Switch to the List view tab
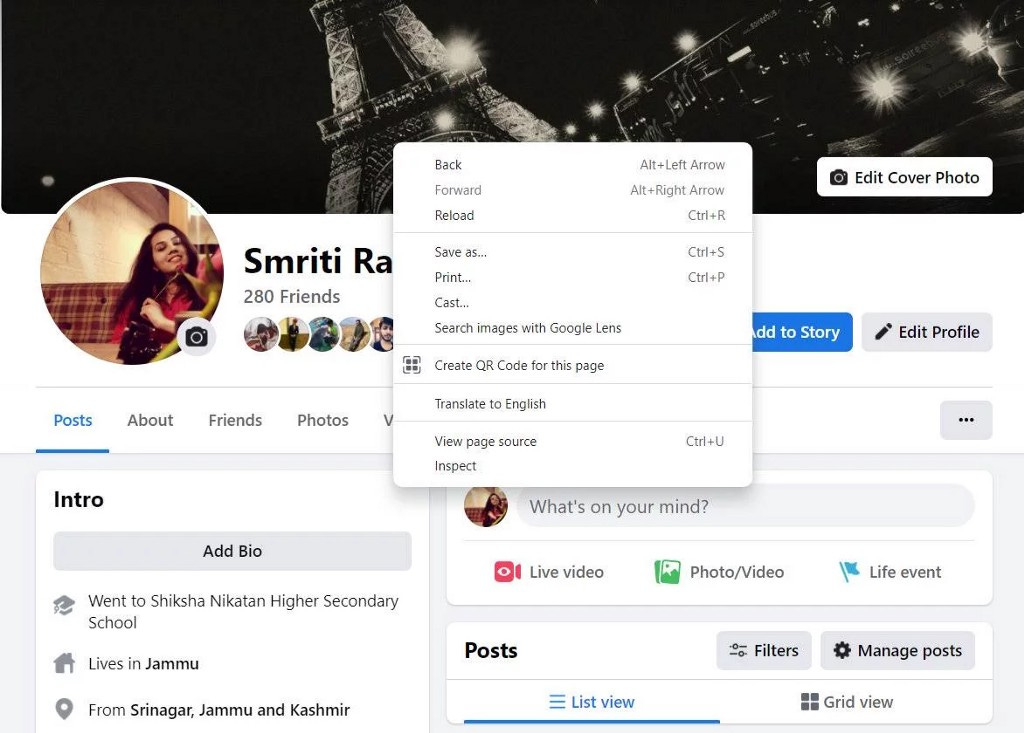Image resolution: width=1024 pixels, height=733 pixels. click(x=592, y=702)
